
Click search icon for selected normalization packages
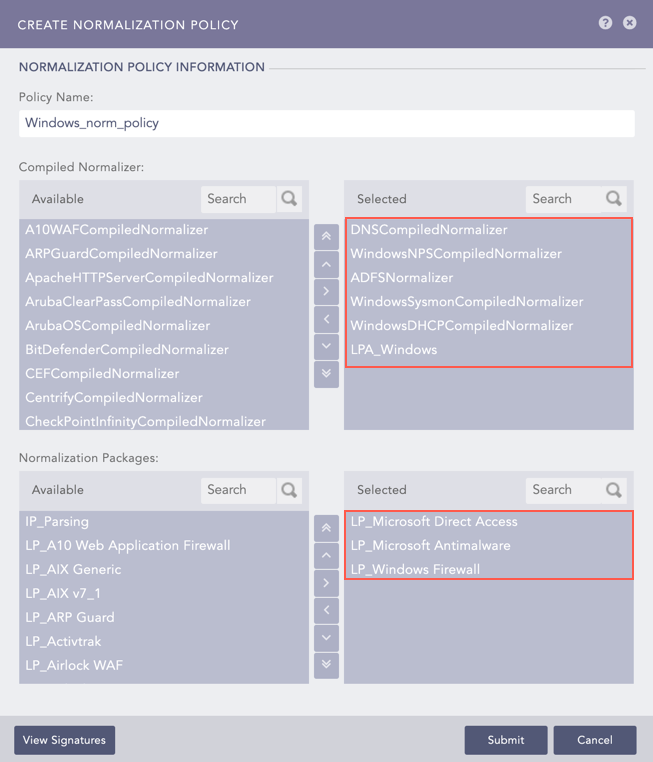pos(614,489)
